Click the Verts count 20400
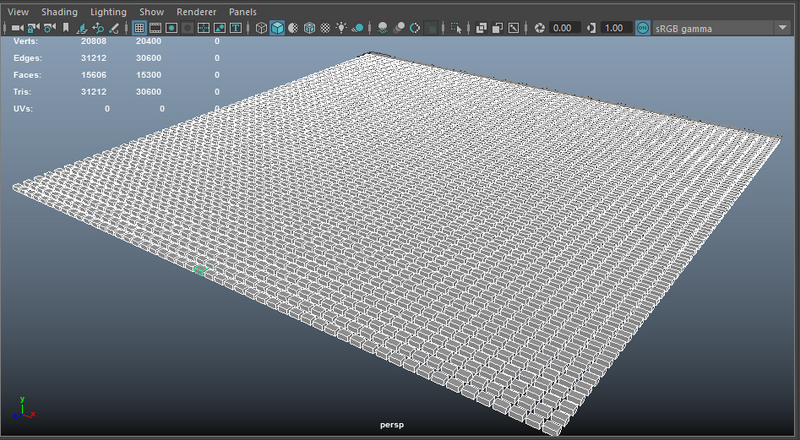The image size is (800, 440). point(148,41)
